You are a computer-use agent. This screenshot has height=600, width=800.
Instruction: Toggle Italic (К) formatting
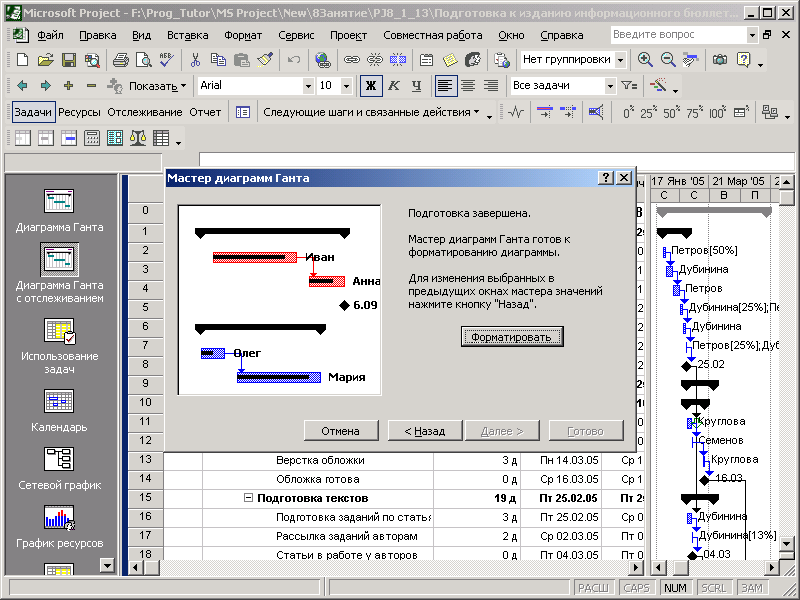[x=393, y=86]
